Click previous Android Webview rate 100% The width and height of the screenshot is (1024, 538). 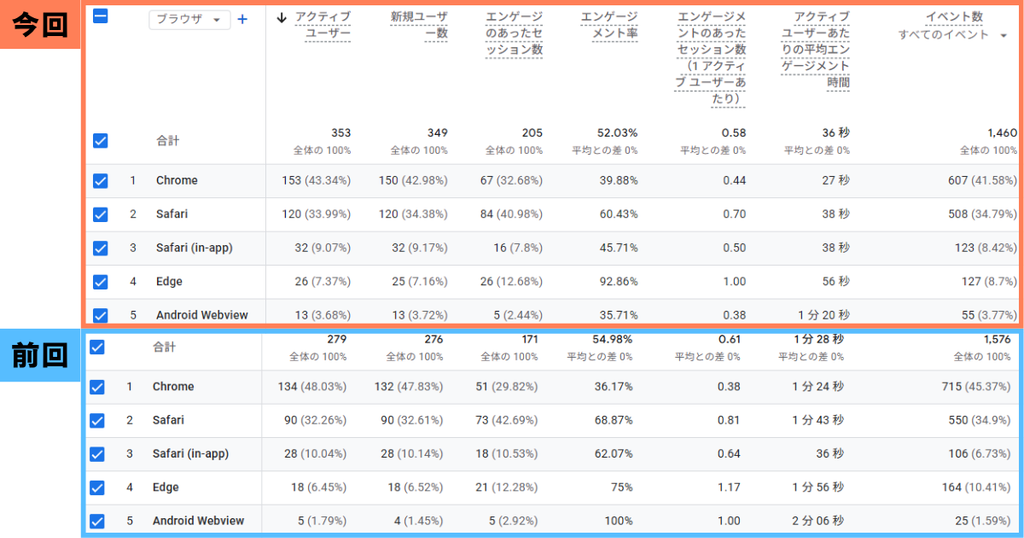[x=618, y=521]
